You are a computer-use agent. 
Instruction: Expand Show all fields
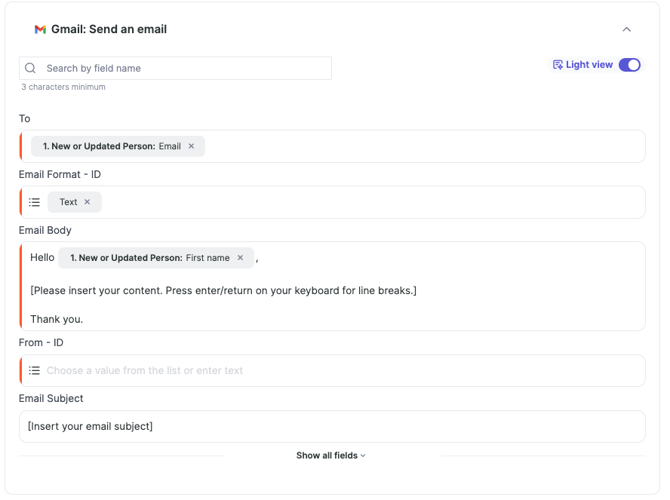331,456
